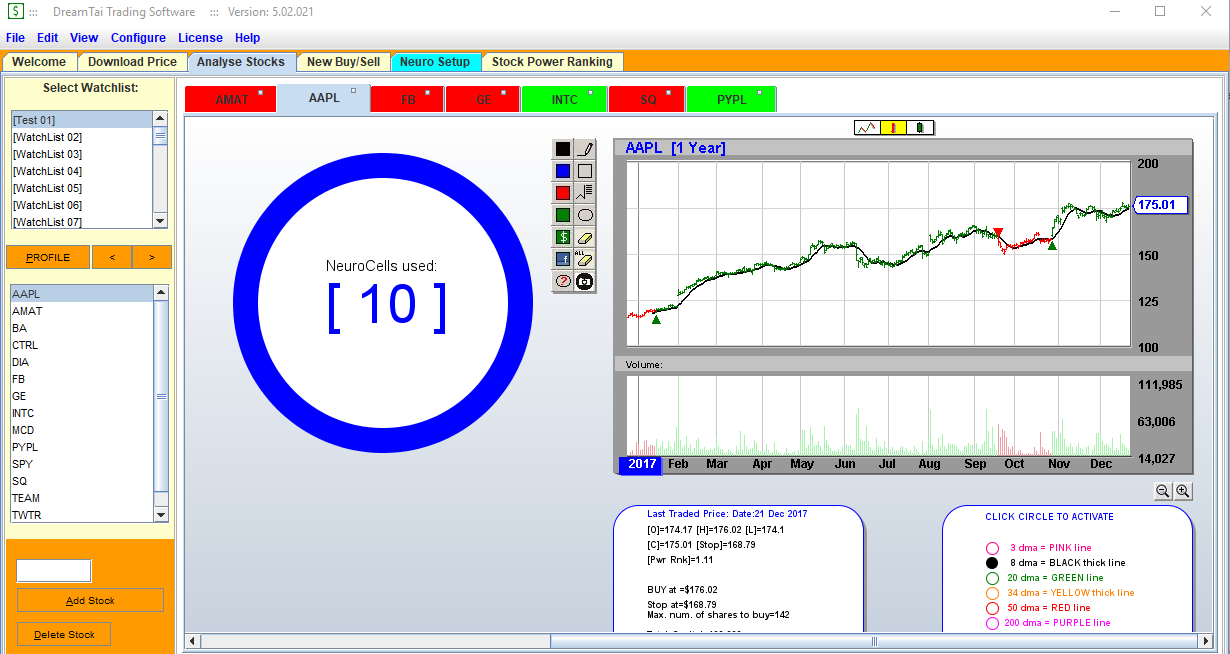Select TWTR in the stock list
This screenshot has height=654, width=1230.
[x=81, y=515]
